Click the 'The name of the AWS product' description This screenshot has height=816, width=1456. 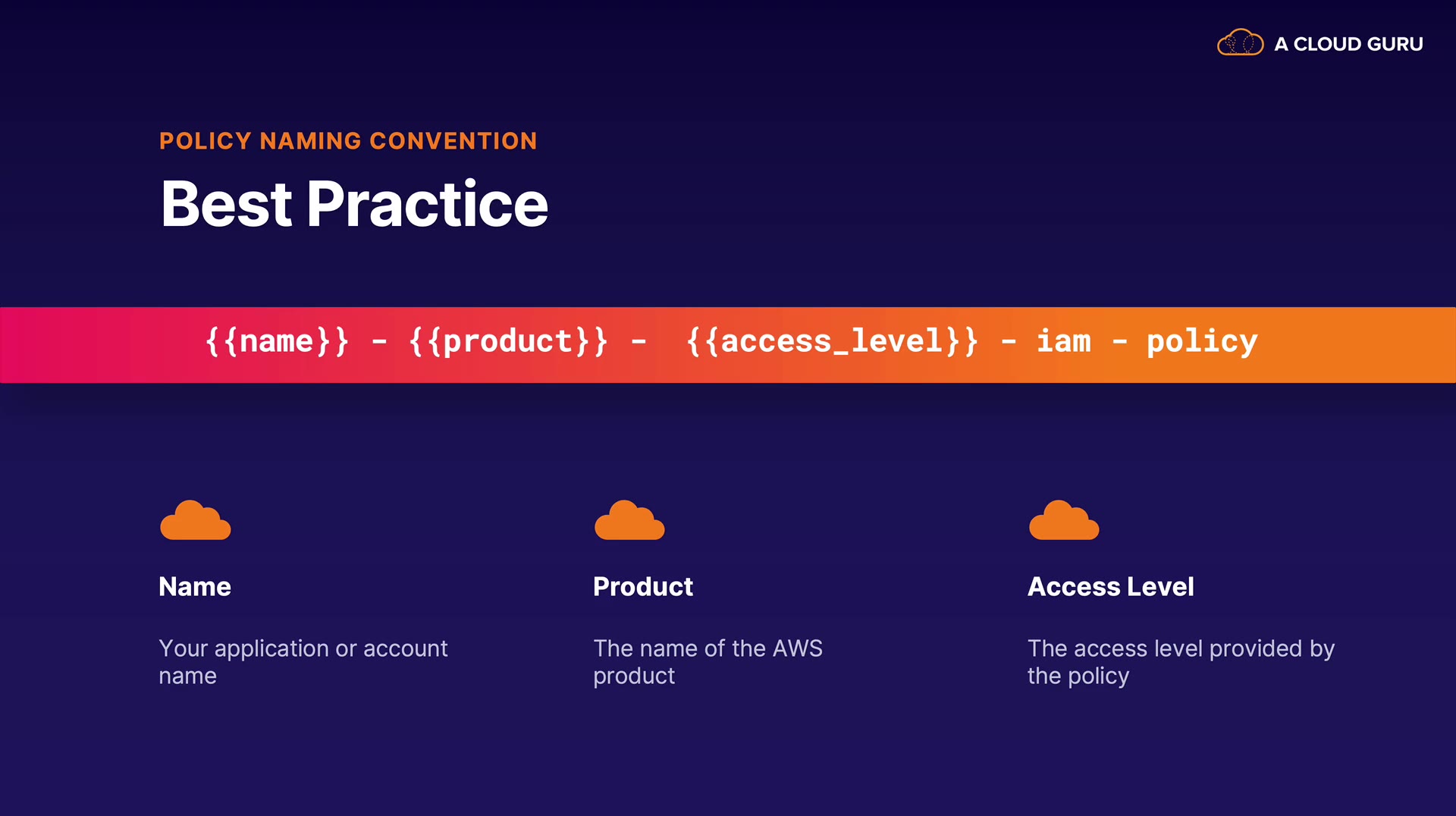tap(708, 661)
